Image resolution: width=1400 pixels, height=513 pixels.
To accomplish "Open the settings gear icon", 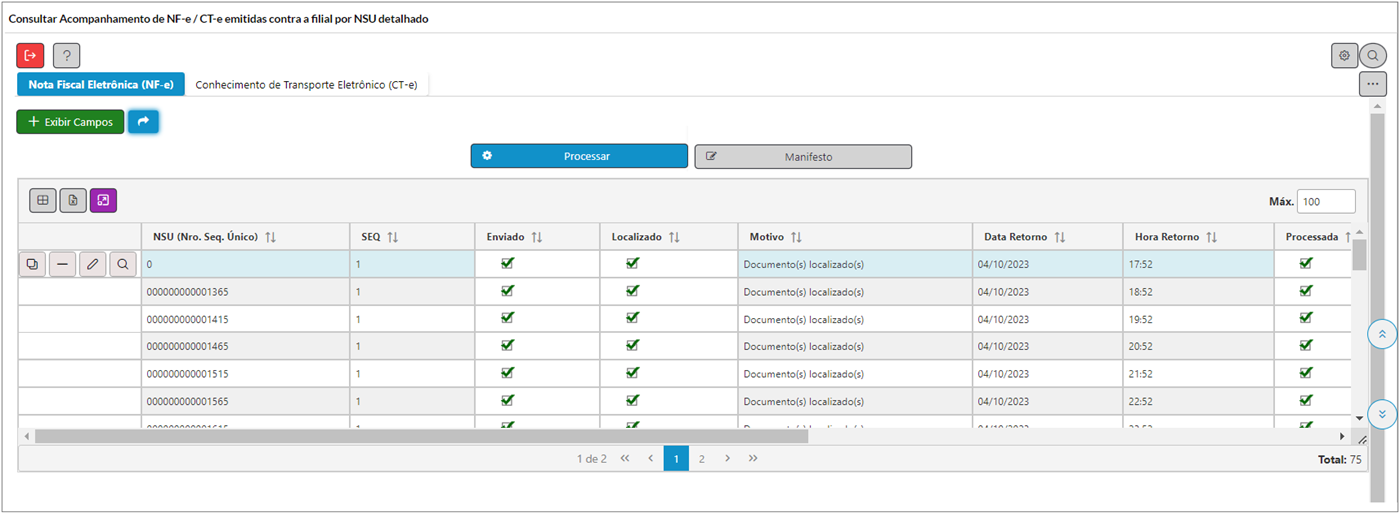I will (x=1344, y=56).
